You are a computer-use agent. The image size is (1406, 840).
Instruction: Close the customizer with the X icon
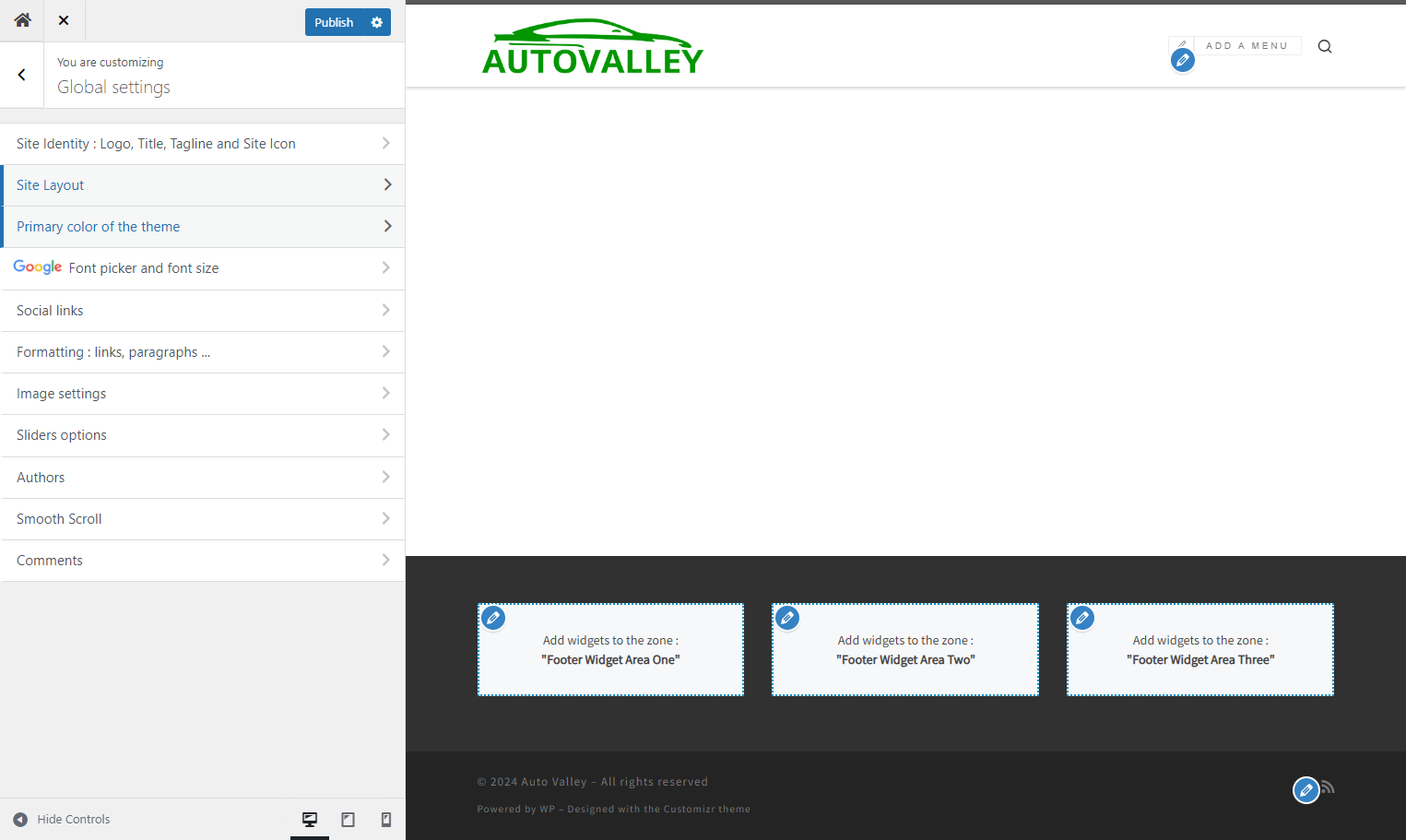pos(64,20)
